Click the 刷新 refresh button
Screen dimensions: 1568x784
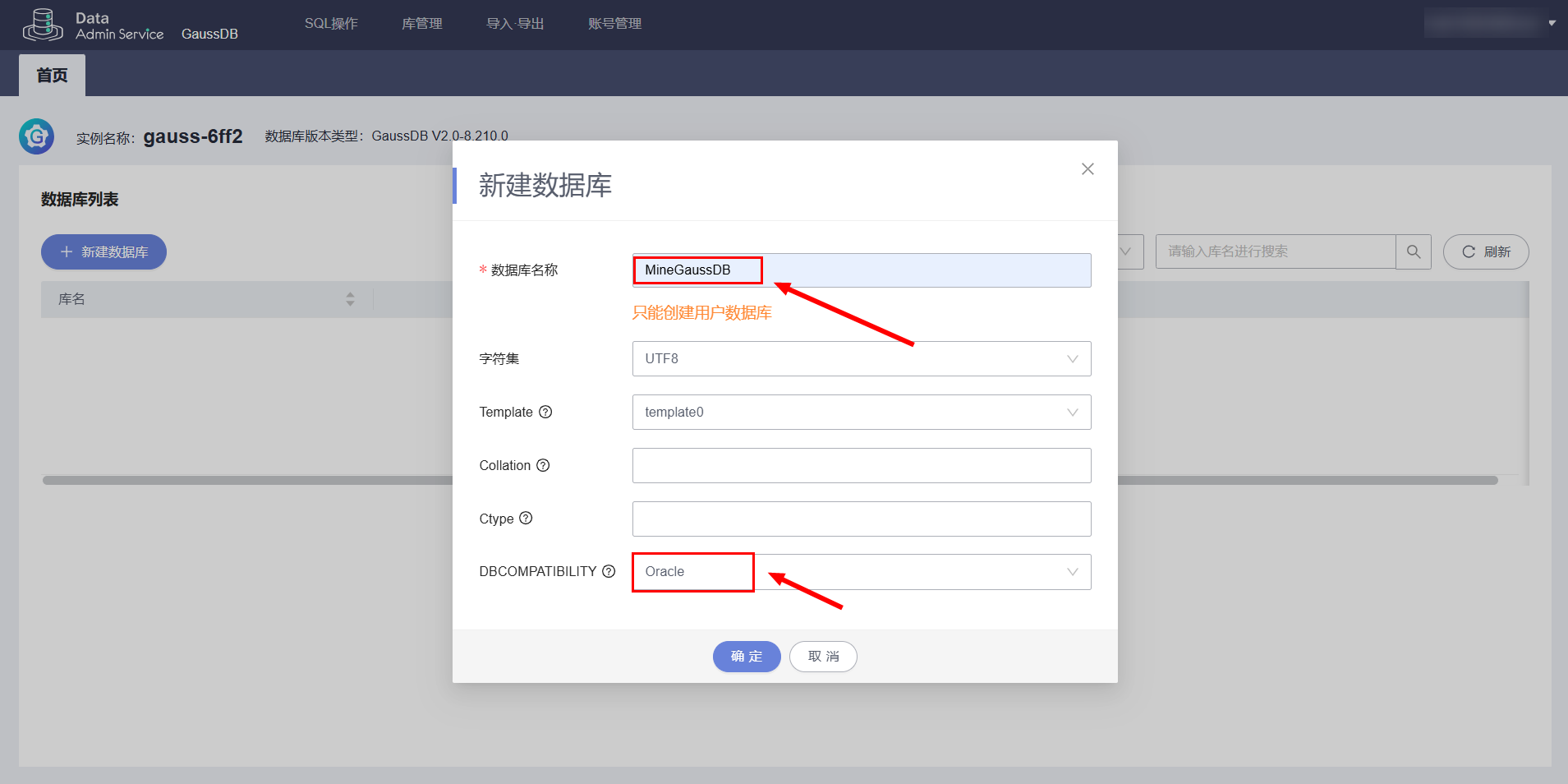click(1486, 252)
